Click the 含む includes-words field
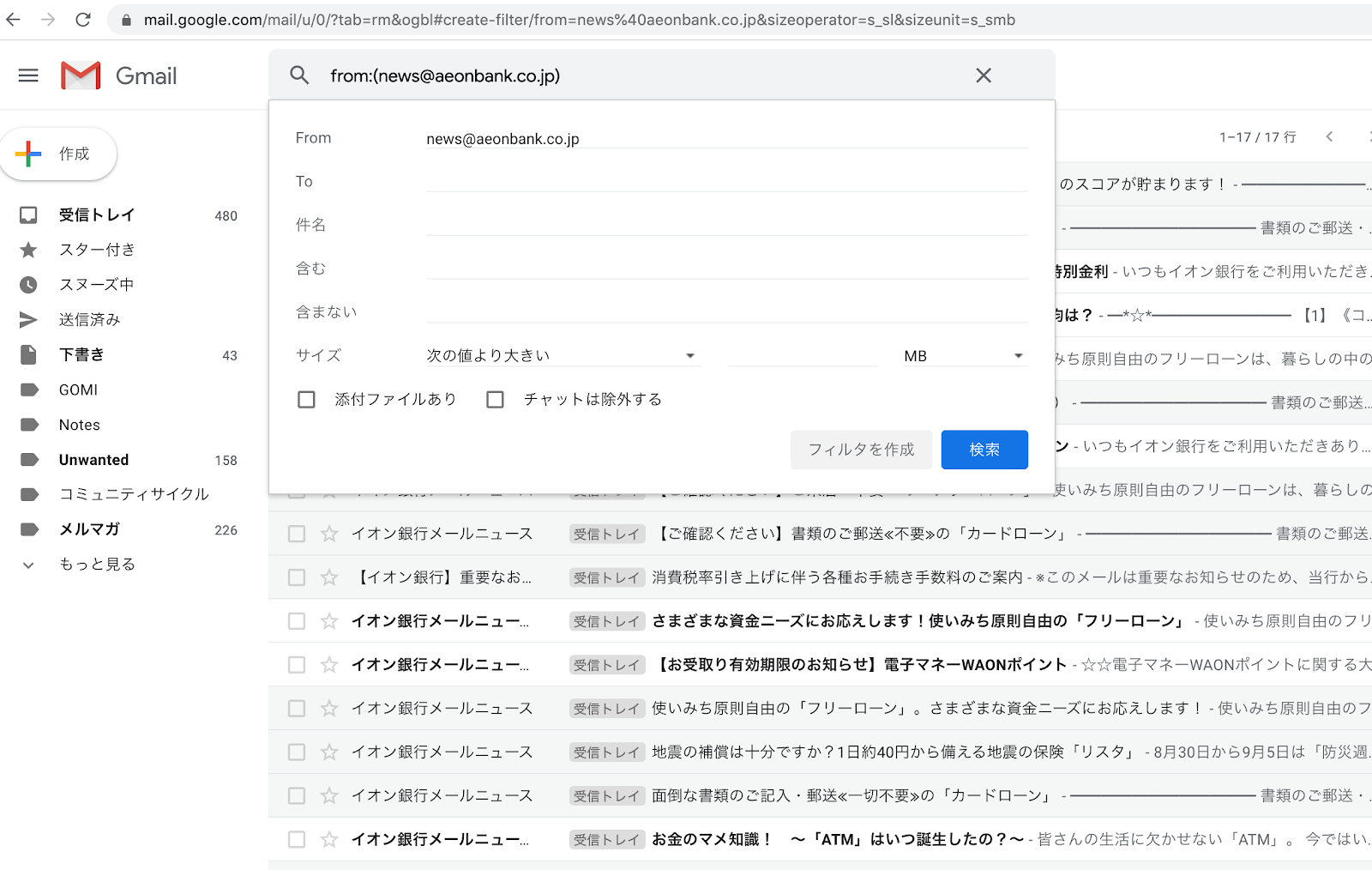 (x=727, y=269)
